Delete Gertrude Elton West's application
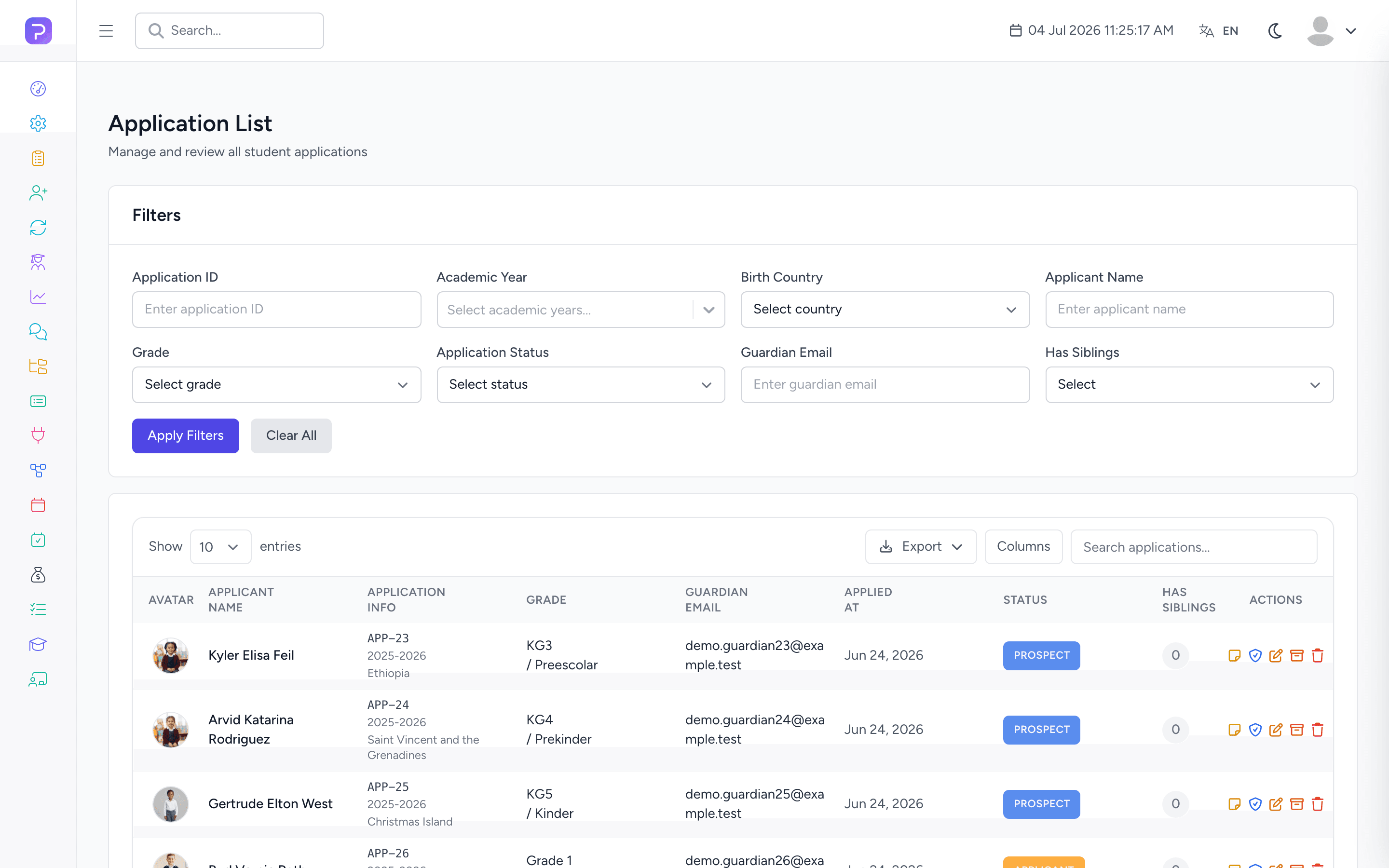Image resolution: width=1389 pixels, height=868 pixels. (1318, 804)
